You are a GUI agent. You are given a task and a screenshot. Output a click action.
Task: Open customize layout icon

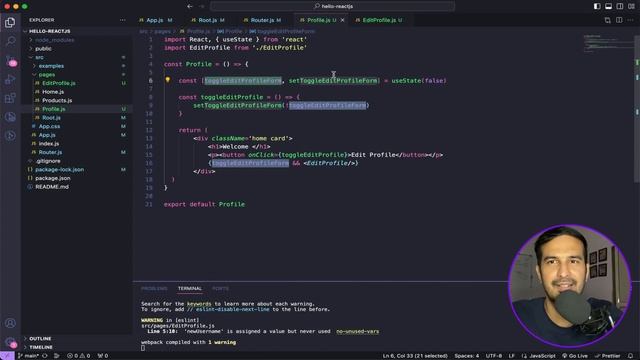(x=631, y=6)
